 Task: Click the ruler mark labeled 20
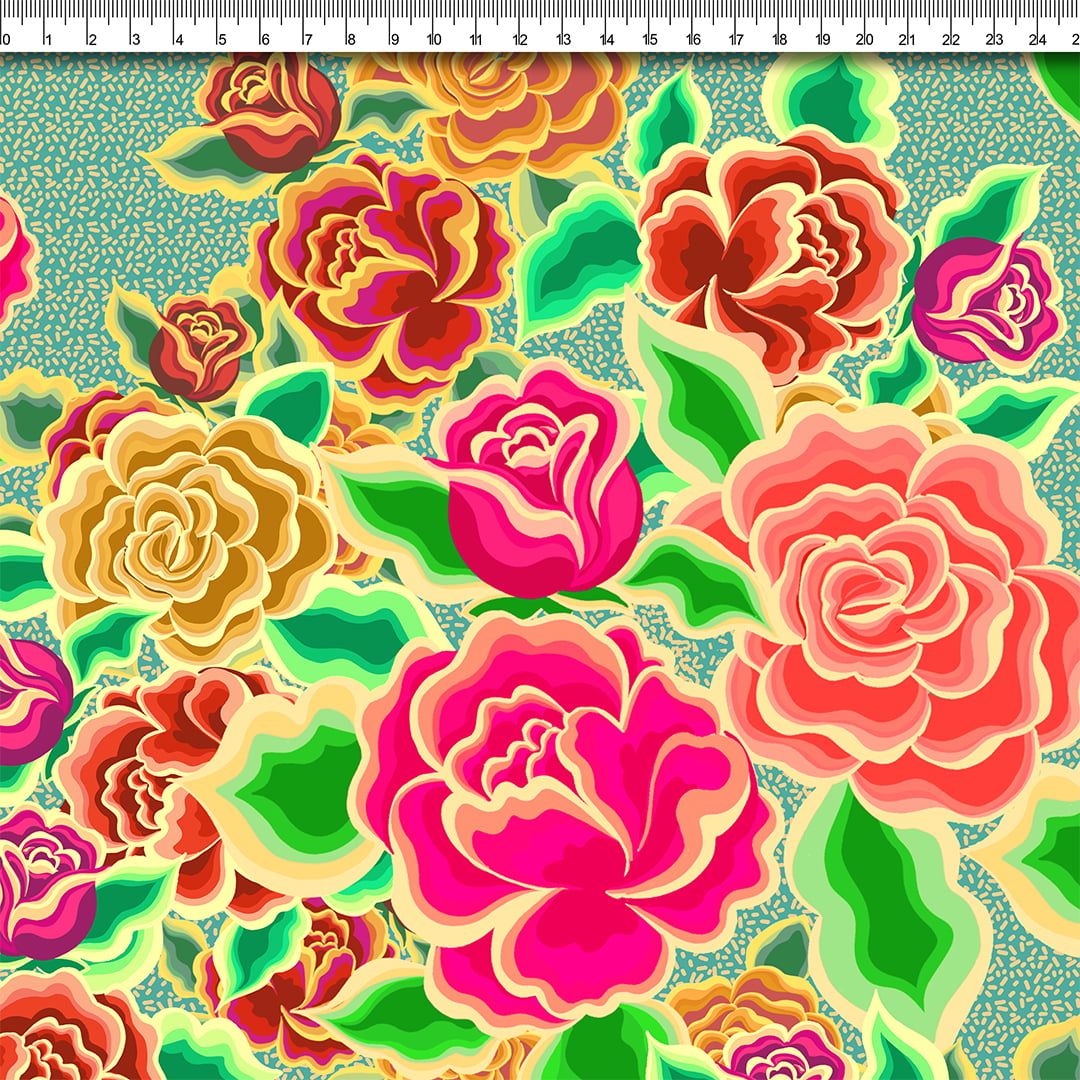[865, 40]
